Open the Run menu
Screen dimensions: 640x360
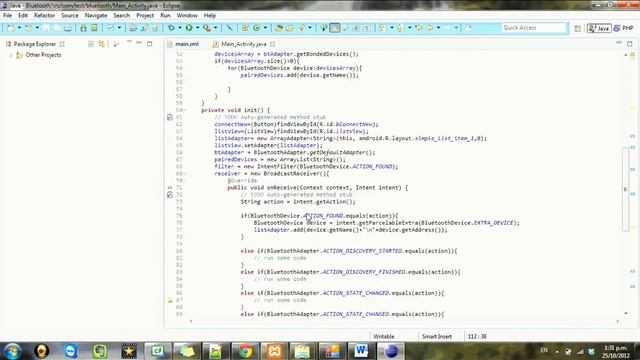click(x=165, y=16)
